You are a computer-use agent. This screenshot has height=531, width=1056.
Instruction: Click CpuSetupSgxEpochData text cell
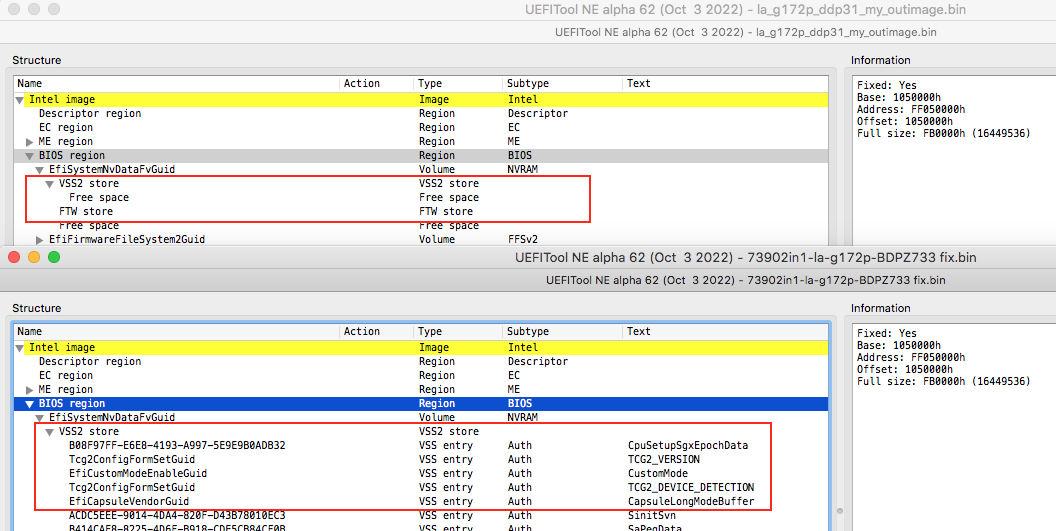pos(688,446)
